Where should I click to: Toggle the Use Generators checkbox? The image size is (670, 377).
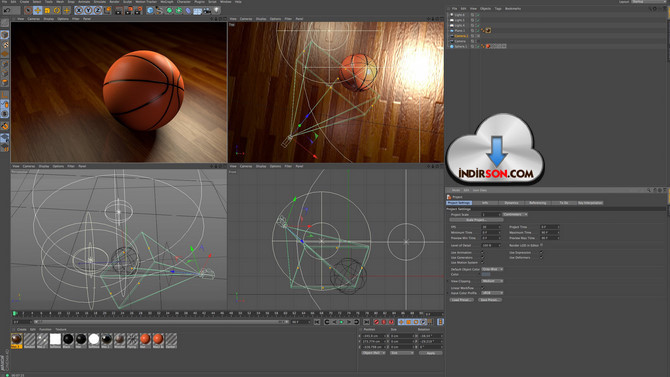click(483, 258)
